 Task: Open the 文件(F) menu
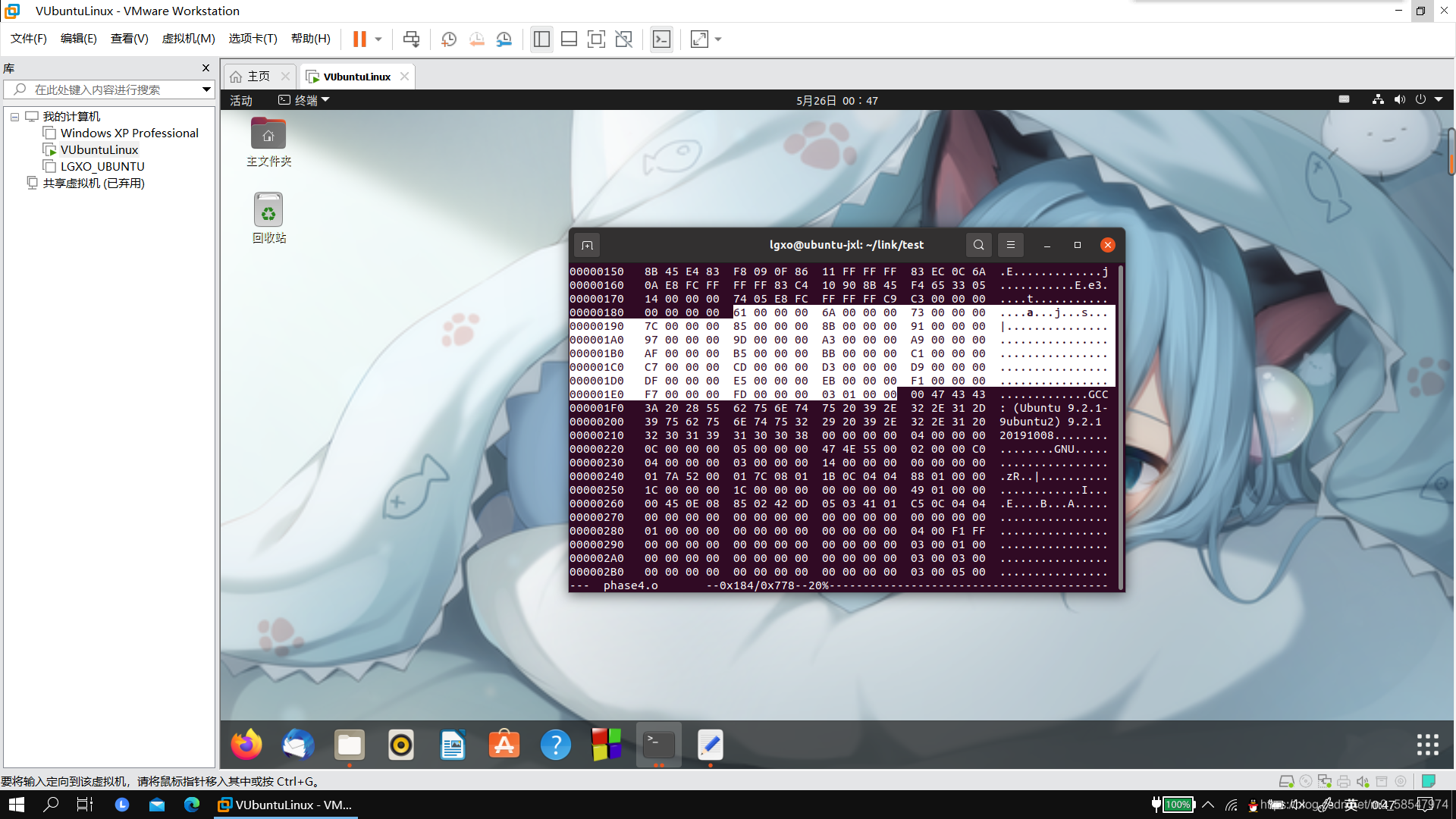(29, 39)
